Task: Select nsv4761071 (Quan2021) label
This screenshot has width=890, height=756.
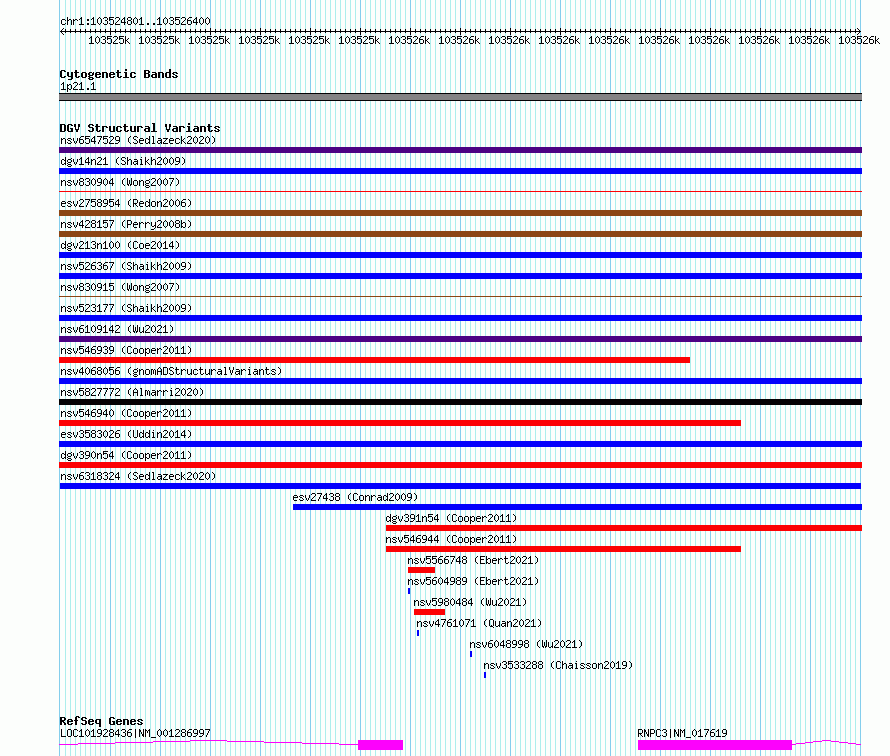Action: [x=479, y=623]
